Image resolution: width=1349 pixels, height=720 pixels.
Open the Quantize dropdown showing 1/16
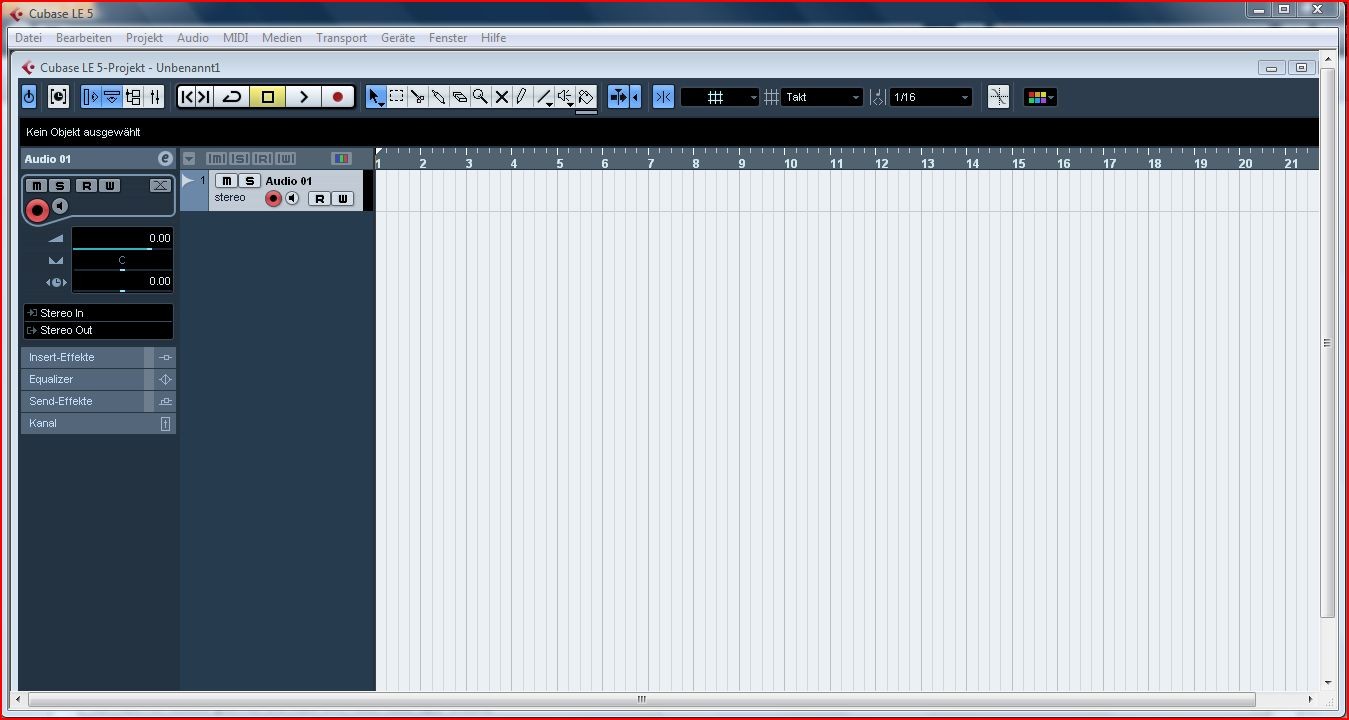(931, 97)
